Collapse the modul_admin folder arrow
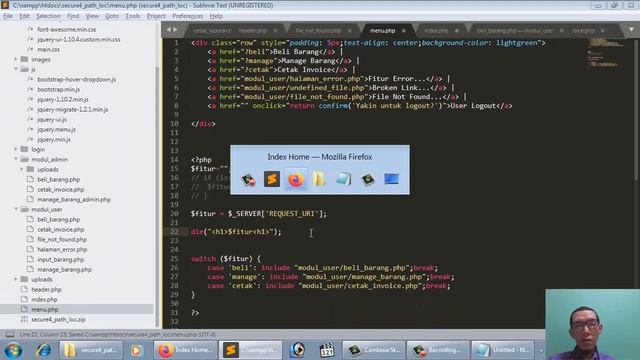Screen dimensions: 640x360 pyautogui.click(x=16, y=159)
